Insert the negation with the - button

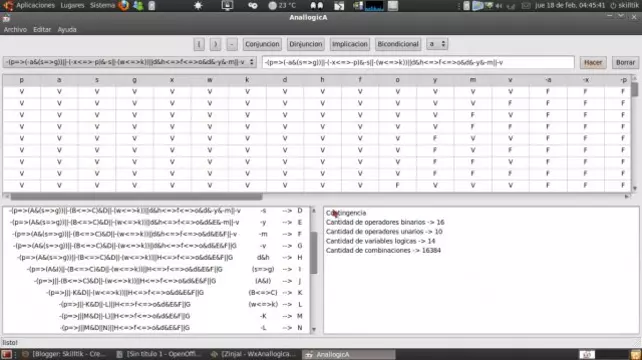(x=232, y=44)
